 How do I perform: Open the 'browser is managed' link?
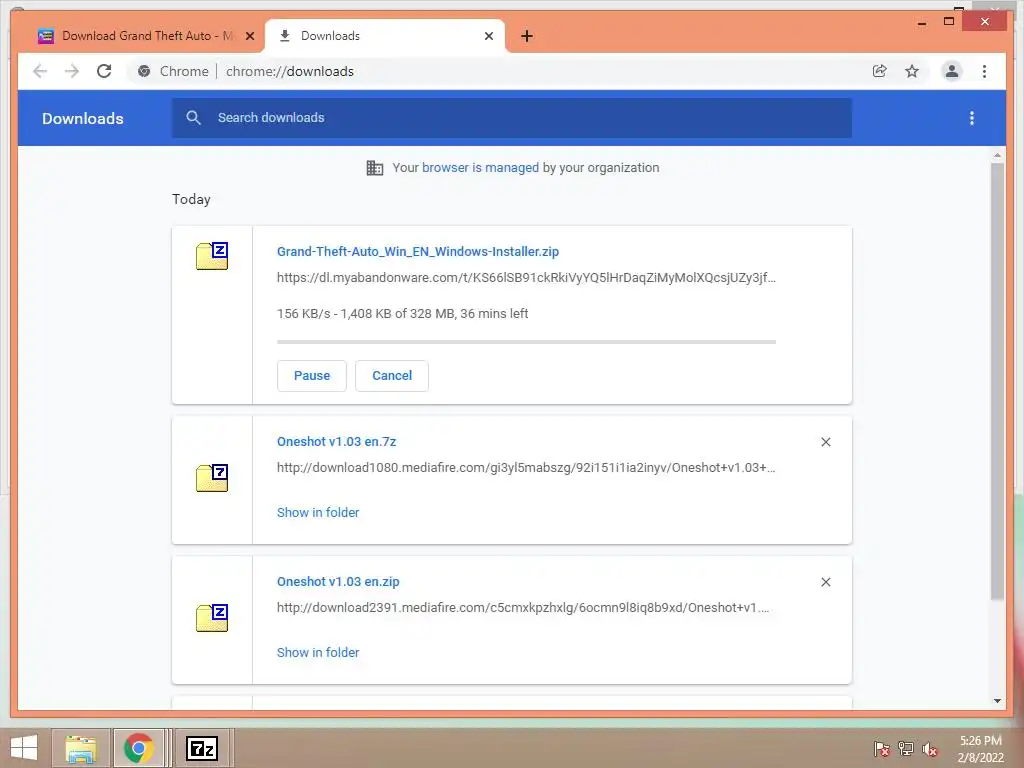point(480,168)
